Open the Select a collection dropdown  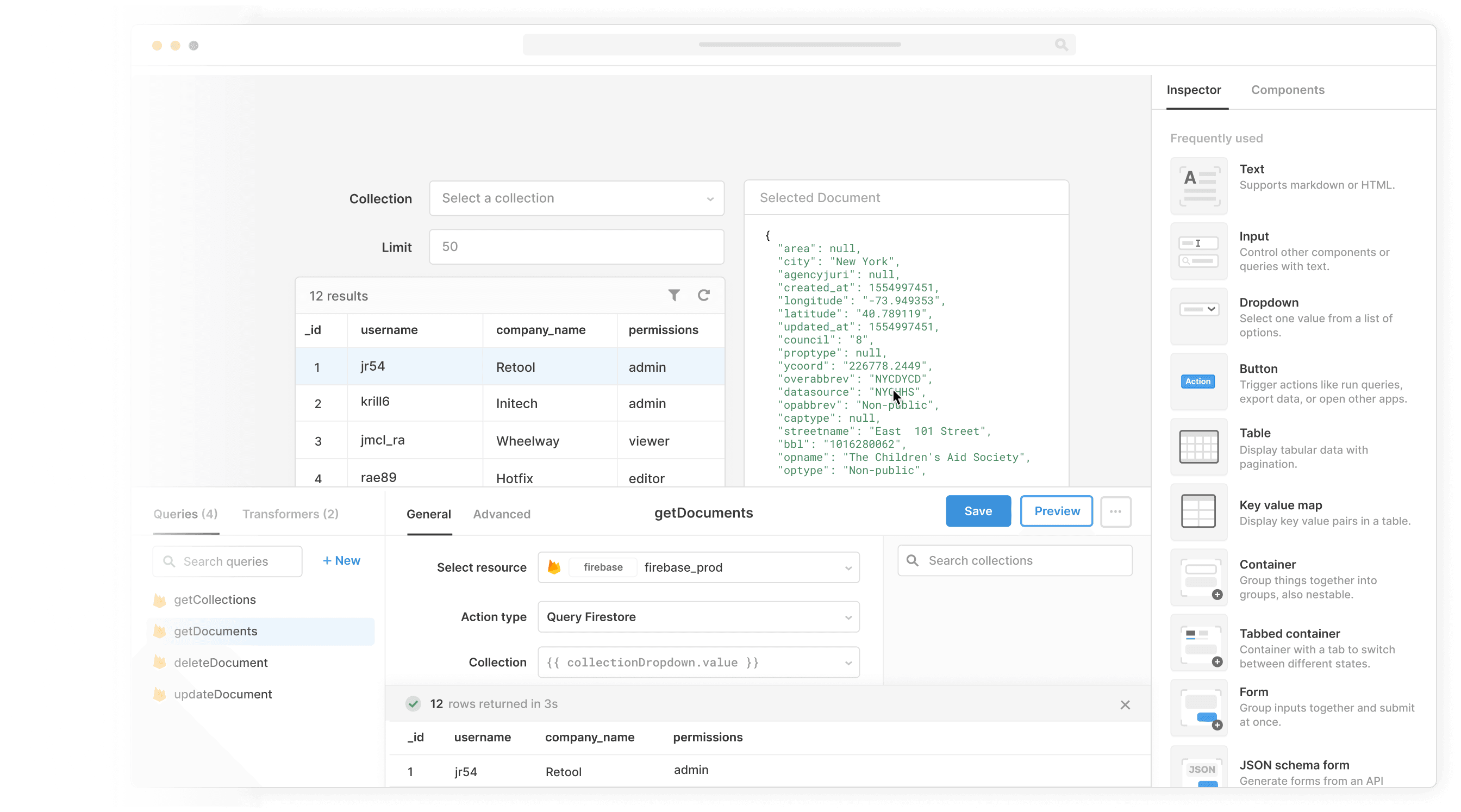pyautogui.click(x=576, y=198)
